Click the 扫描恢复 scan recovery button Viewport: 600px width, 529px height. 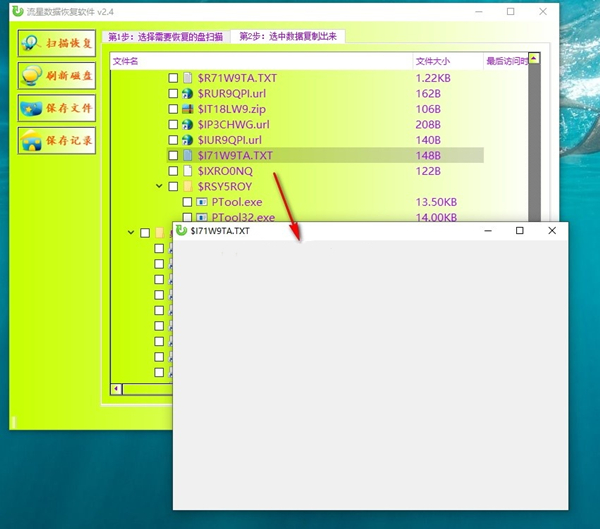pos(56,43)
